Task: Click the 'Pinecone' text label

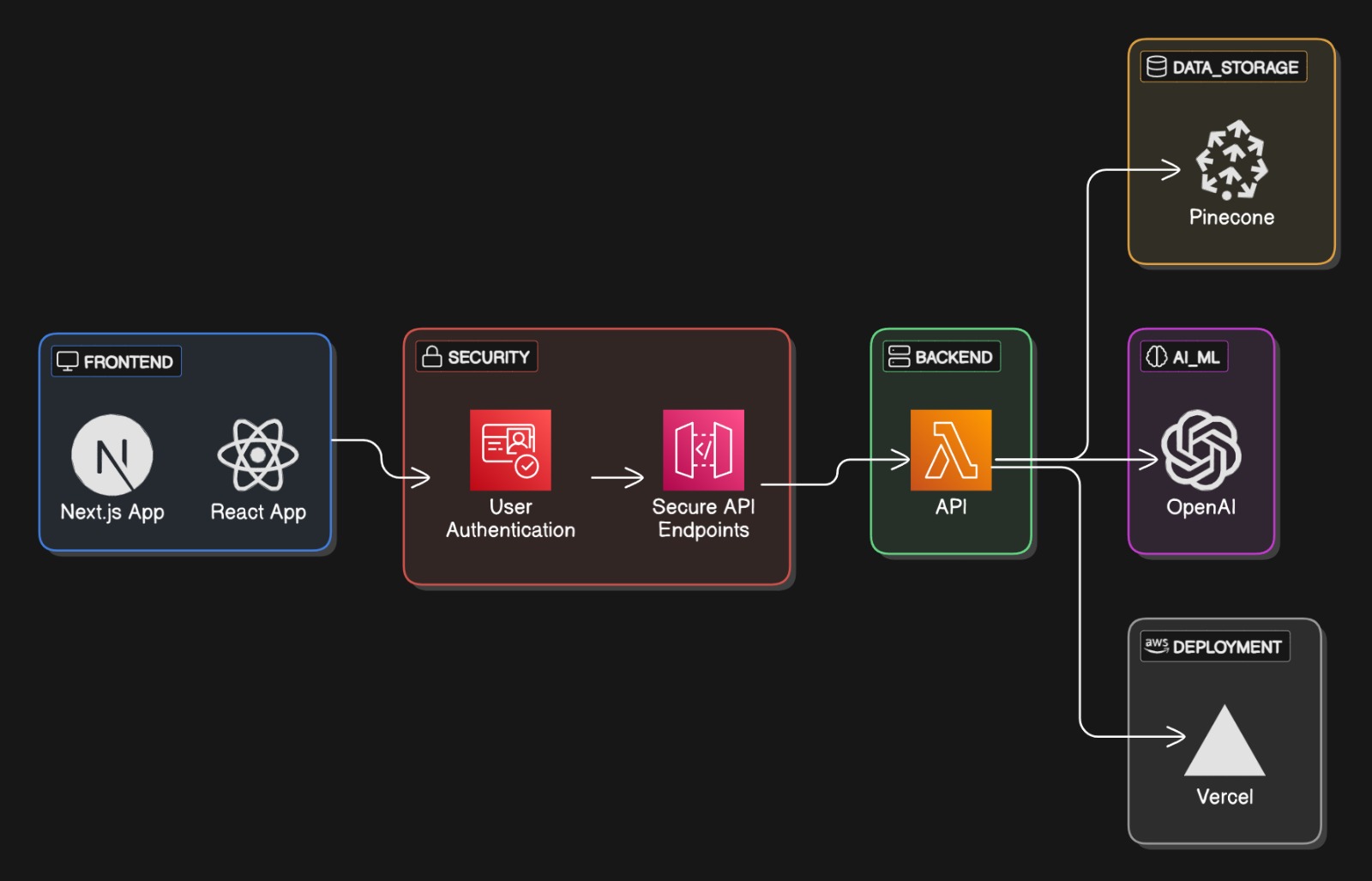Action: pos(1231,218)
